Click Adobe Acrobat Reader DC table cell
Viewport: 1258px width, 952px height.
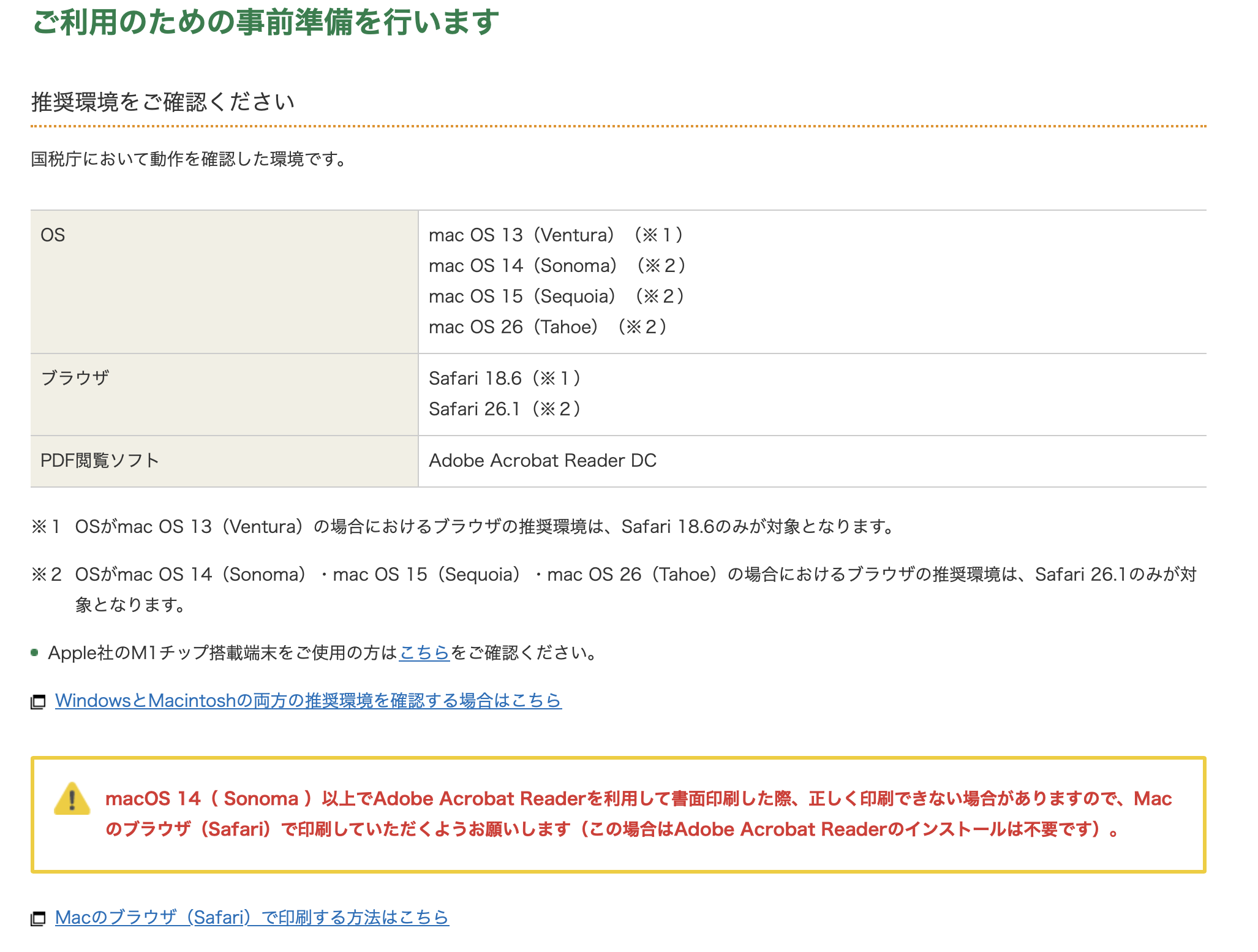(x=542, y=461)
